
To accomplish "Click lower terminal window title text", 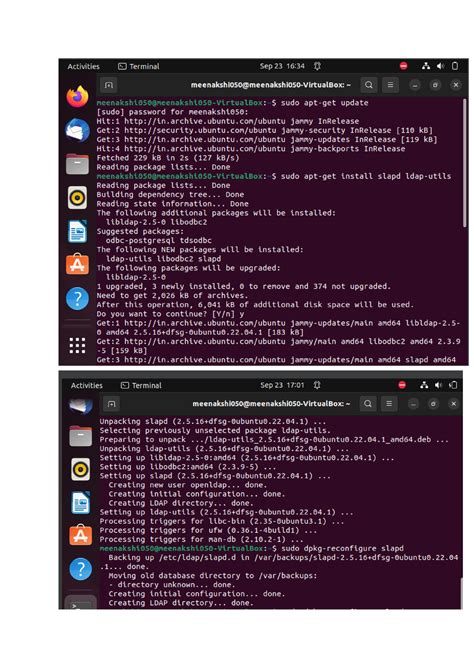I will [271, 404].
